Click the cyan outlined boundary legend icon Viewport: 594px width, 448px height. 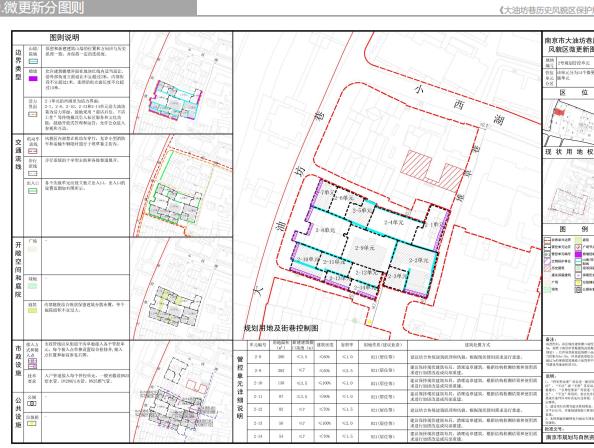[x=33, y=61]
